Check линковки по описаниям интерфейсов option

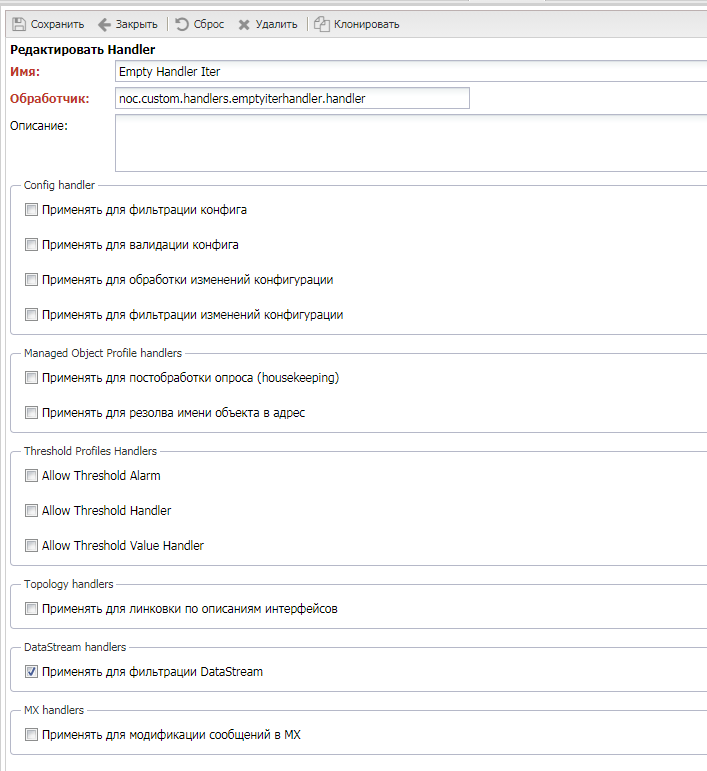point(31,609)
